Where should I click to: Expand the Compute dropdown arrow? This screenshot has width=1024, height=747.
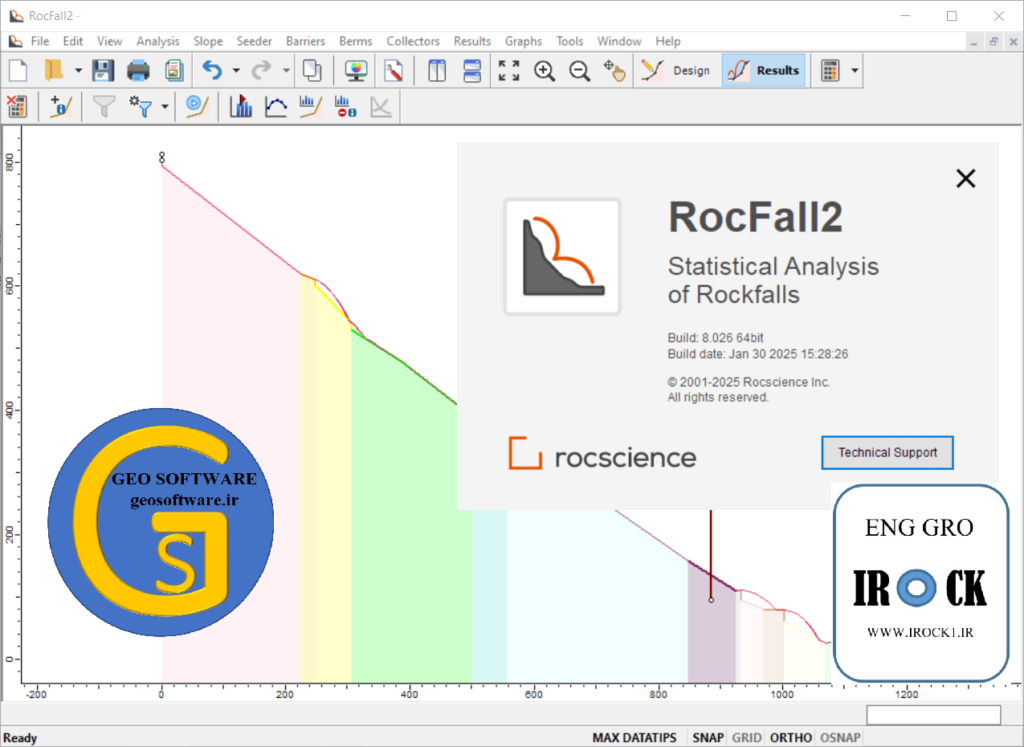(854, 70)
